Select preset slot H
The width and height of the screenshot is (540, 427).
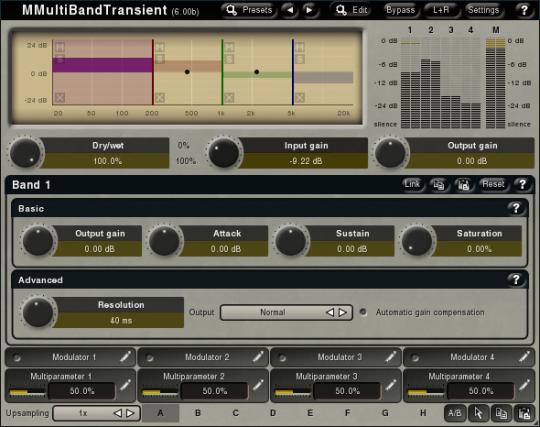coord(423,413)
